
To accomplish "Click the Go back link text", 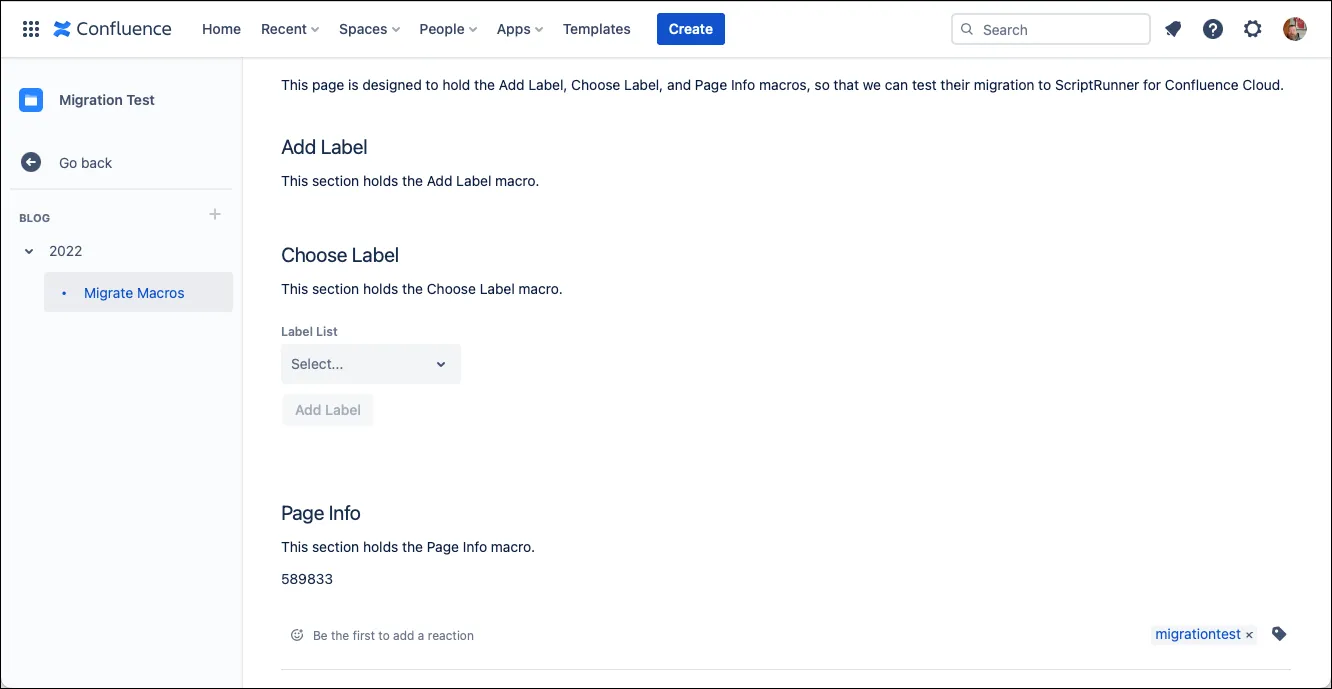I will click(85, 163).
